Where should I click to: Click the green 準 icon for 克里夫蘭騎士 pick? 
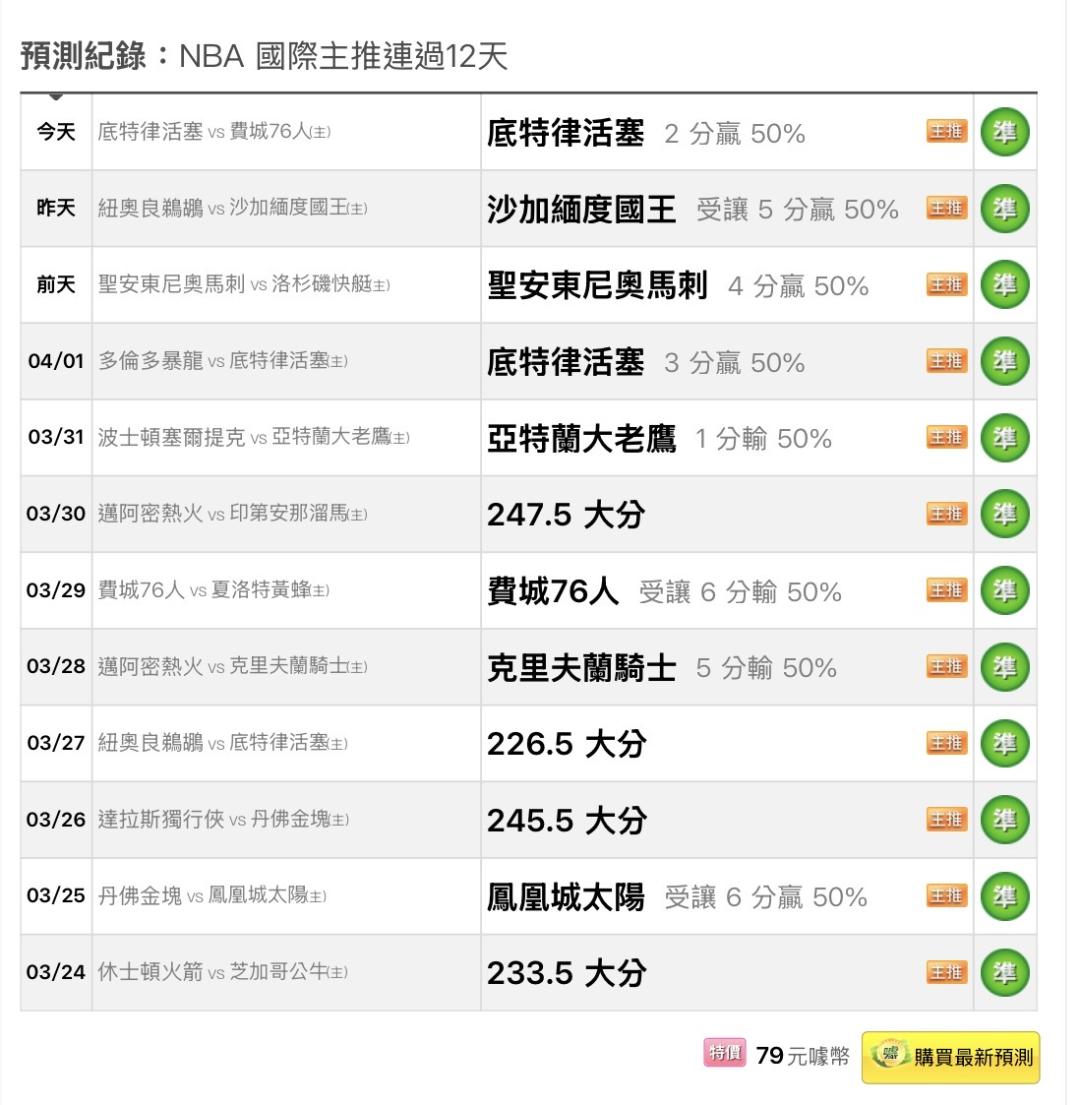click(x=1005, y=667)
